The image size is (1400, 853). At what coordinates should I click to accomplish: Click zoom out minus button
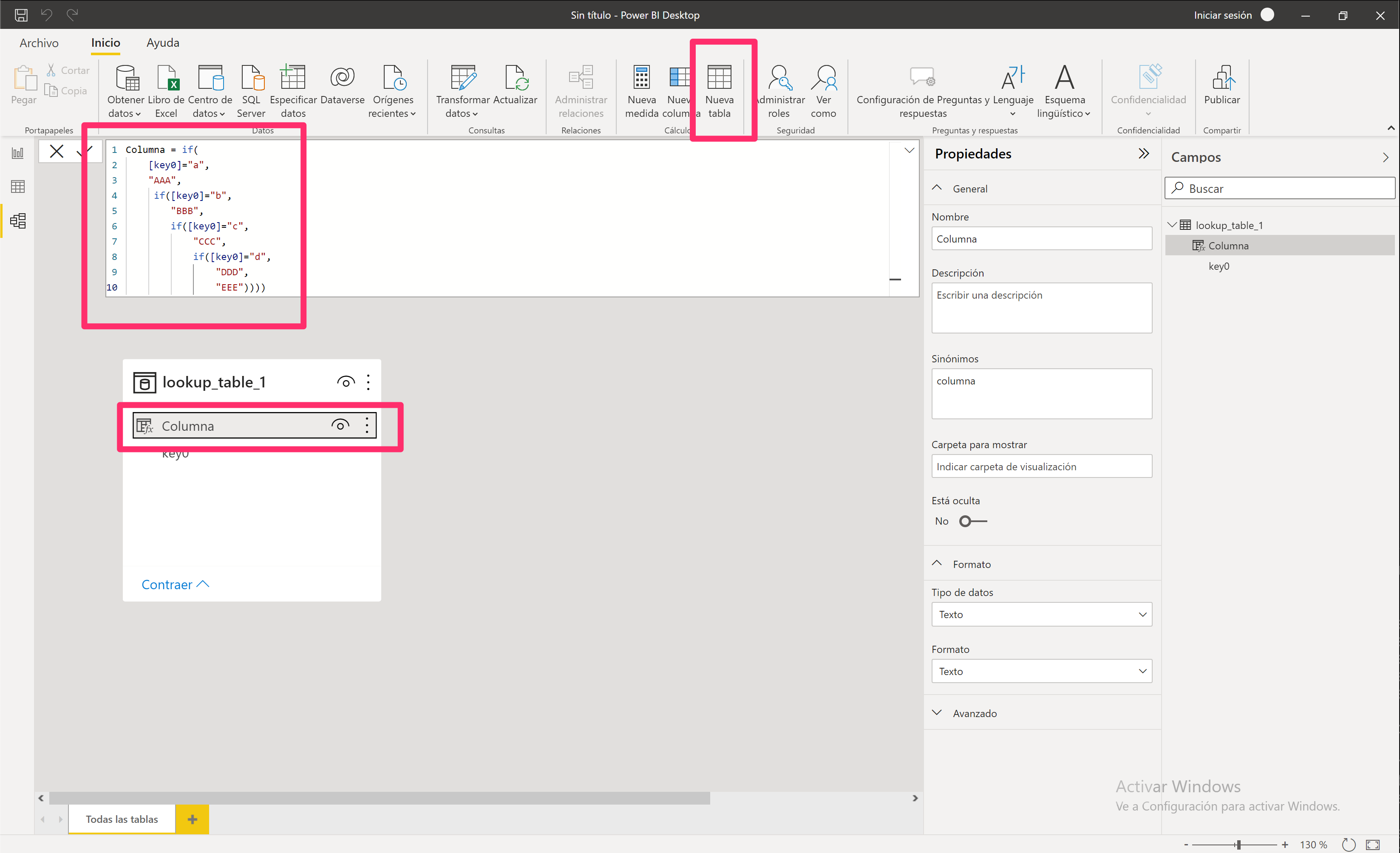click(1186, 845)
